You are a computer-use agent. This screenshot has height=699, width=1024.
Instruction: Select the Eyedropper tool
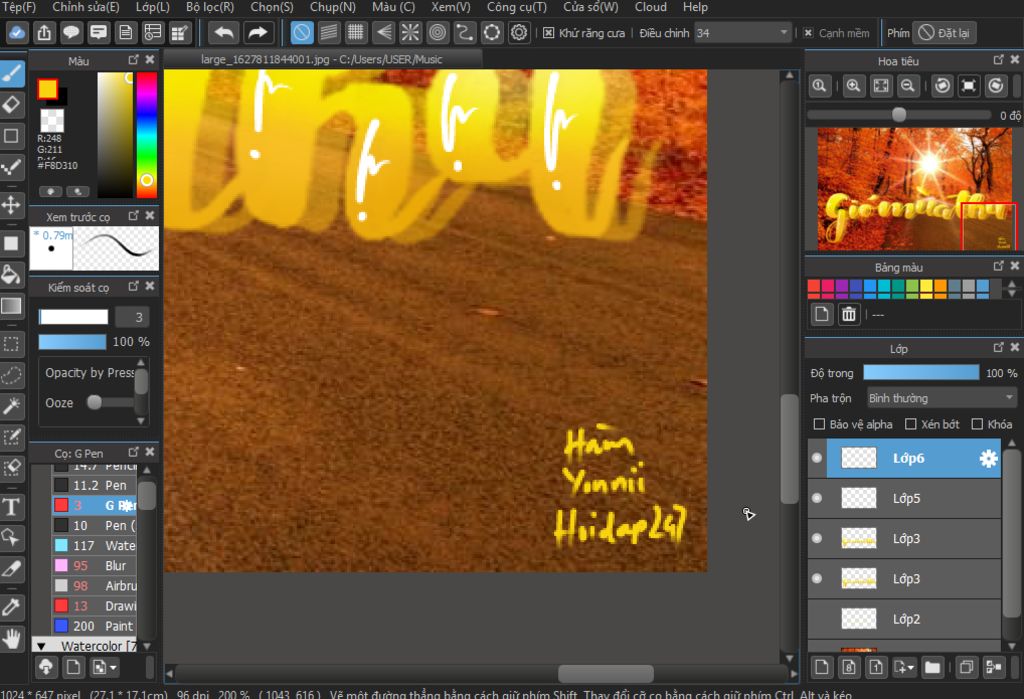12,607
